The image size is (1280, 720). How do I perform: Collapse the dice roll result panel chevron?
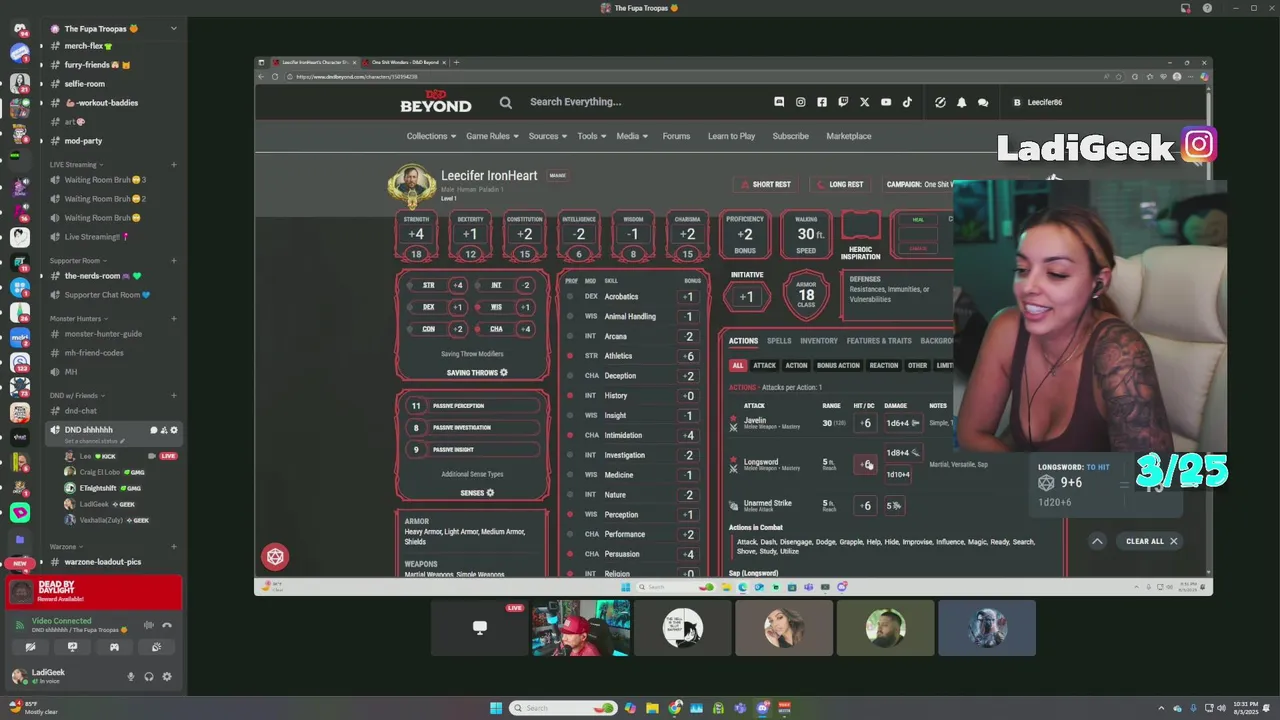click(x=1097, y=541)
